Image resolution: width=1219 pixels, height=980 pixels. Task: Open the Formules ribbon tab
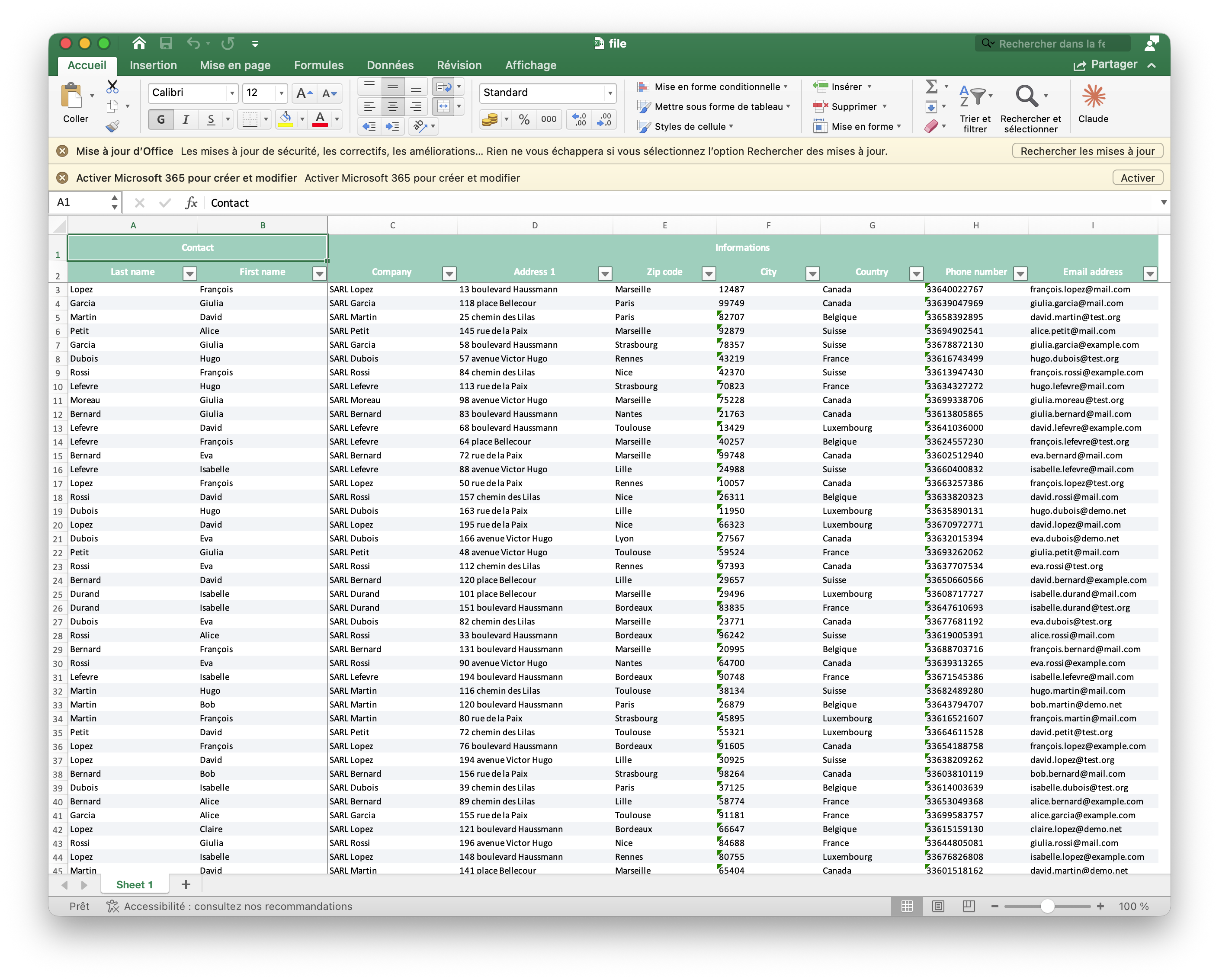click(x=318, y=65)
